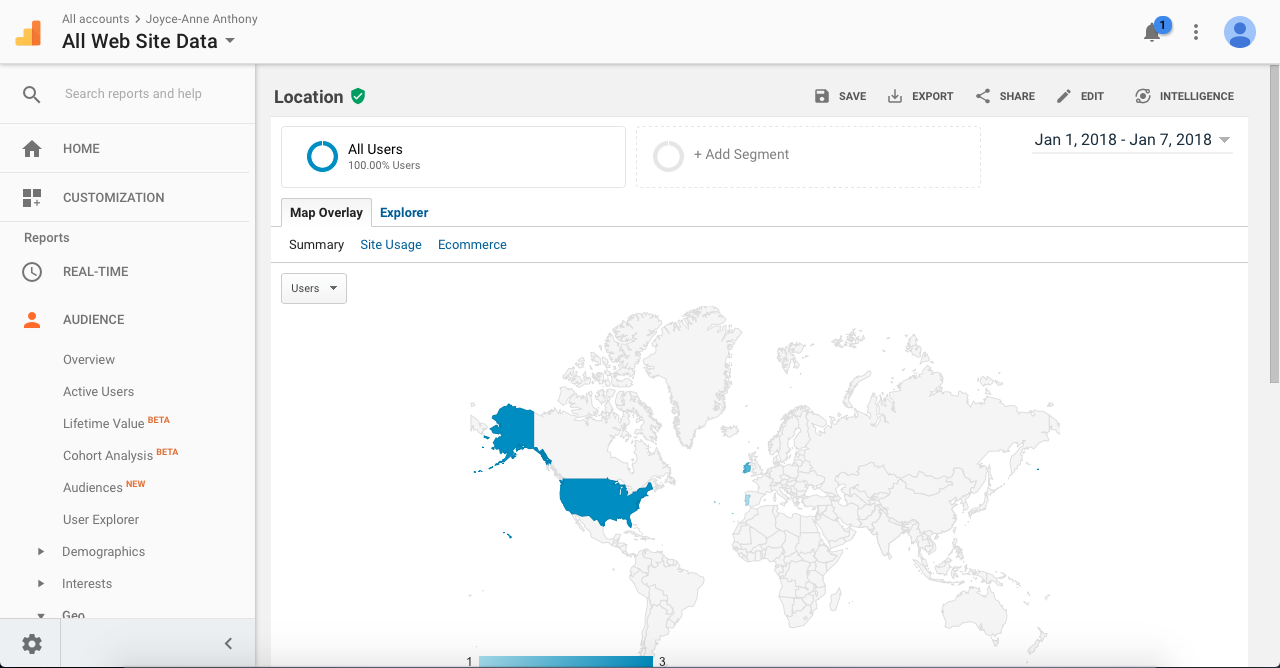This screenshot has height=668, width=1280.
Task: Switch to the Explorer tab
Action: (404, 212)
